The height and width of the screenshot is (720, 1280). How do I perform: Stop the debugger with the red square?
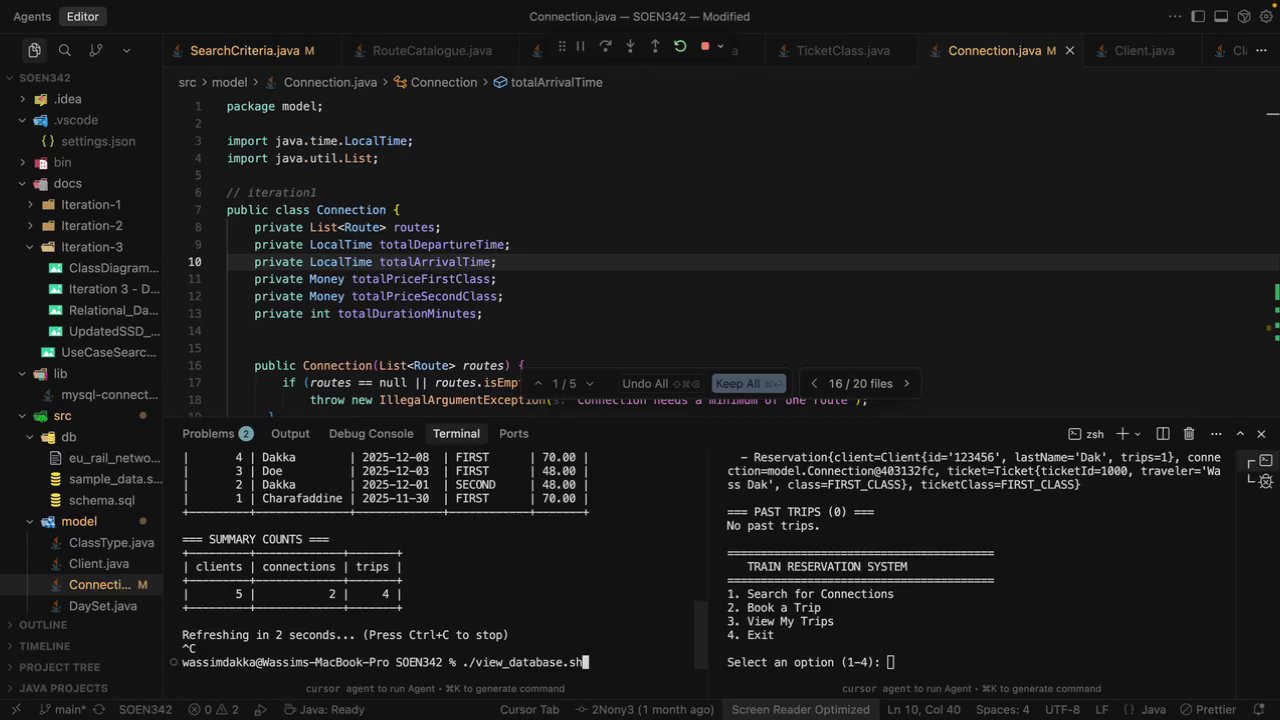click(x=705, y=46)
